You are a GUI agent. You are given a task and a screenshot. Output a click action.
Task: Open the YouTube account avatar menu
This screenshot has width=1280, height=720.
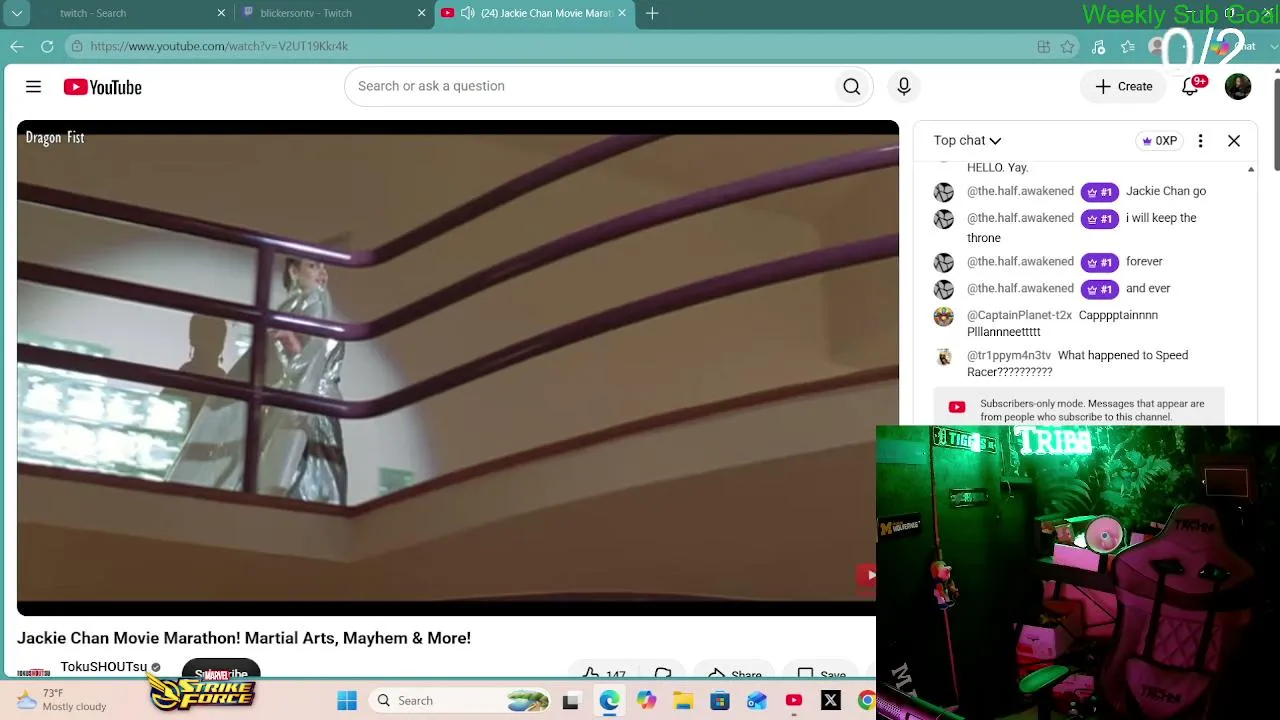click(1238, 87)
